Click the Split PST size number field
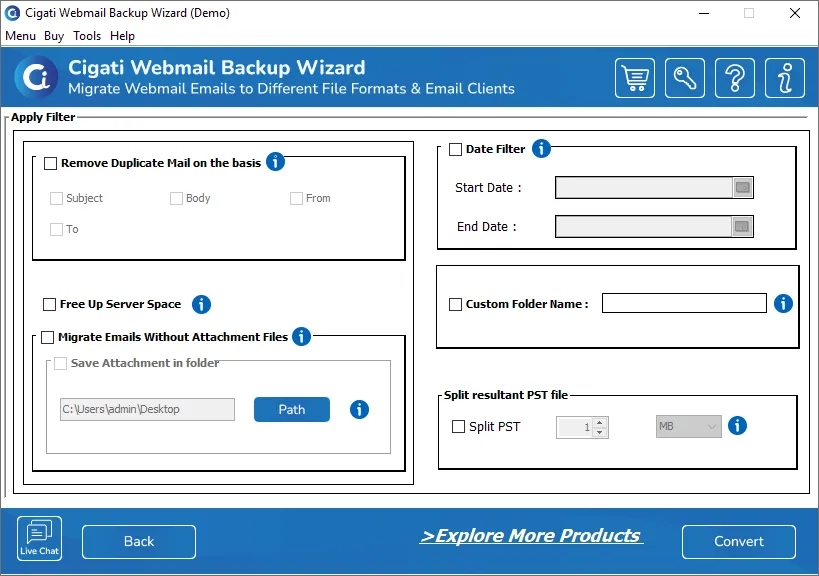 click(575, 427)
